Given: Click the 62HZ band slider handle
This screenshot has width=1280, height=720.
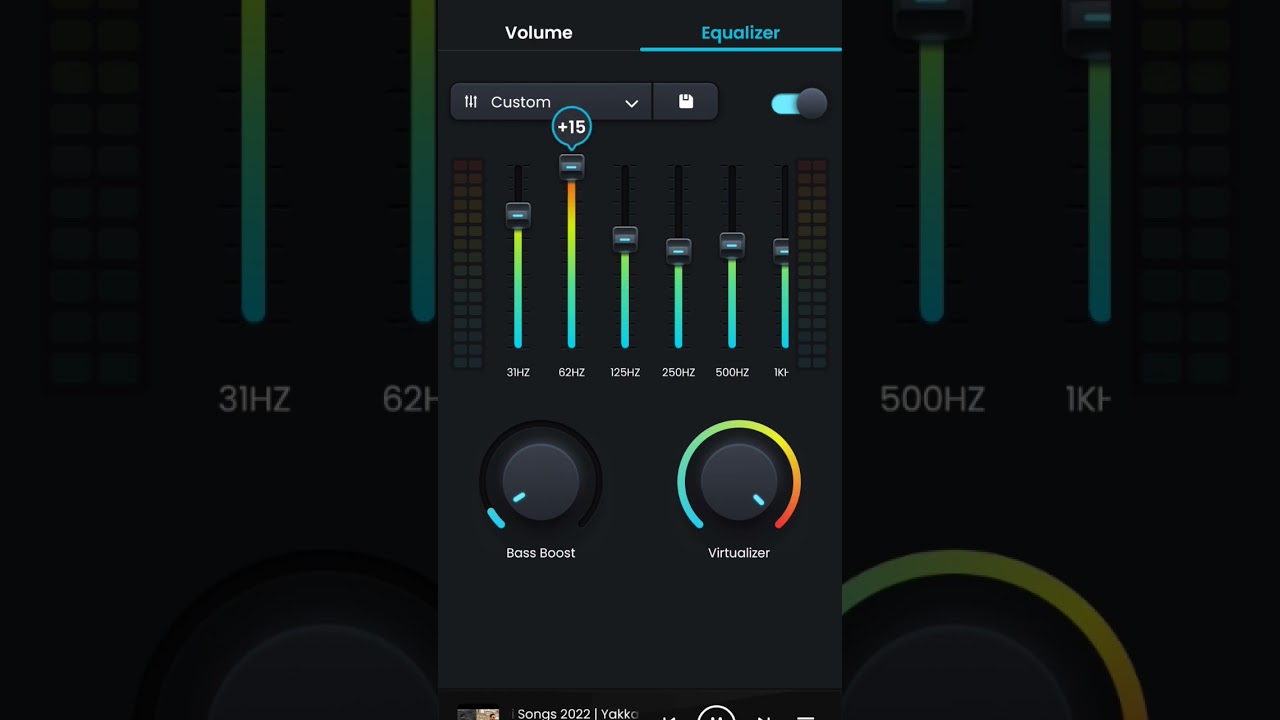Looking at the screenshot, I should 571,166.
